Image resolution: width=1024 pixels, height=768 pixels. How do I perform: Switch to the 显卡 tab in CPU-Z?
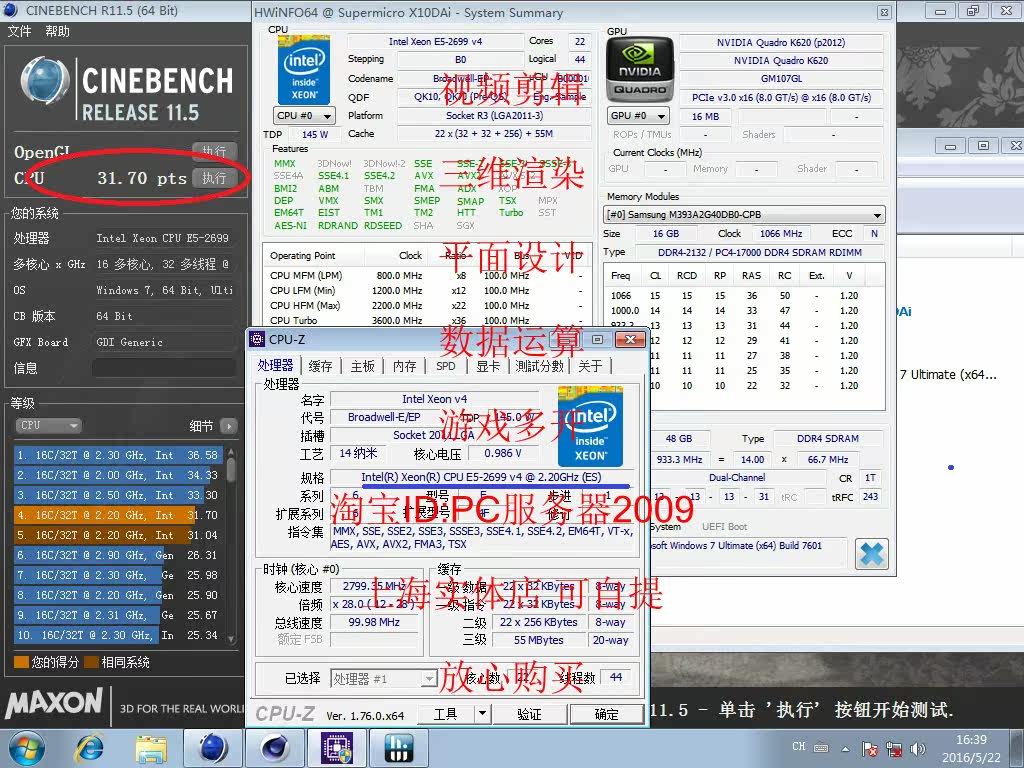tap(488, 366)
